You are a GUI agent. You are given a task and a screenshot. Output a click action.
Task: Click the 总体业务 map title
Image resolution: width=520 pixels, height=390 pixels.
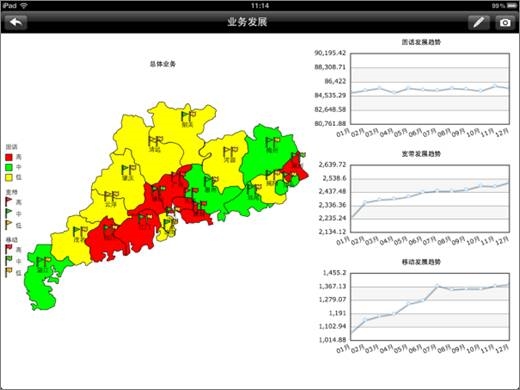[163, 64]
